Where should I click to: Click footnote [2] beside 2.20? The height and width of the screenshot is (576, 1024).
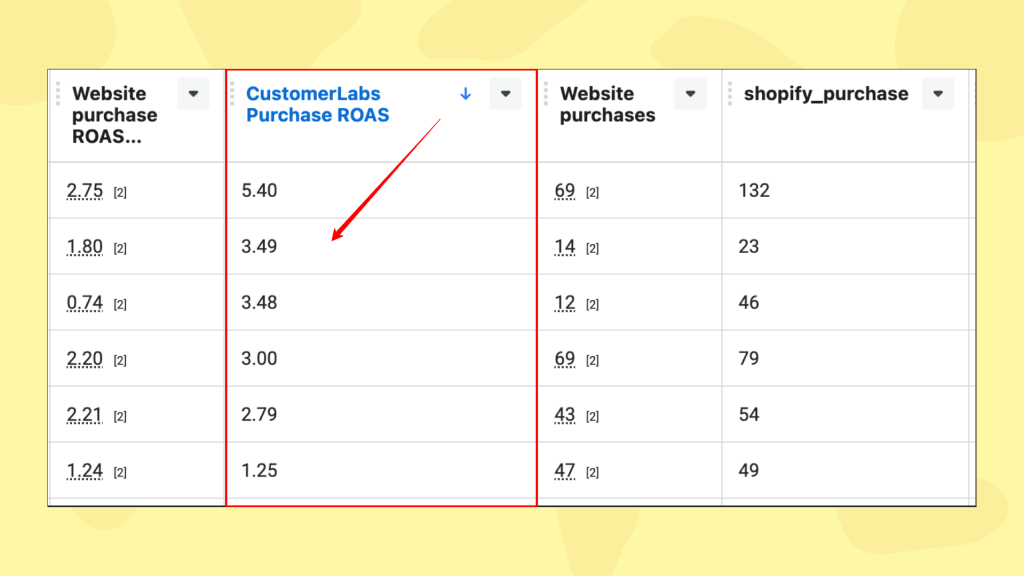tap(120, 360)
